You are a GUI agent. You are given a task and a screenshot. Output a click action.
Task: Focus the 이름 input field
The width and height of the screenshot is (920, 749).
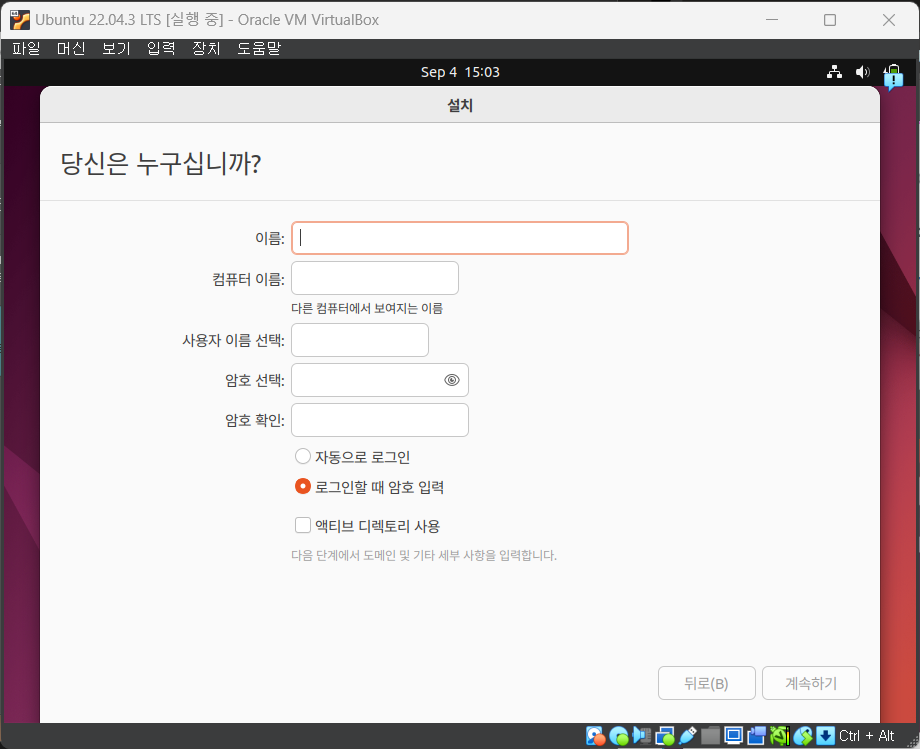click(x=460, y=238)
